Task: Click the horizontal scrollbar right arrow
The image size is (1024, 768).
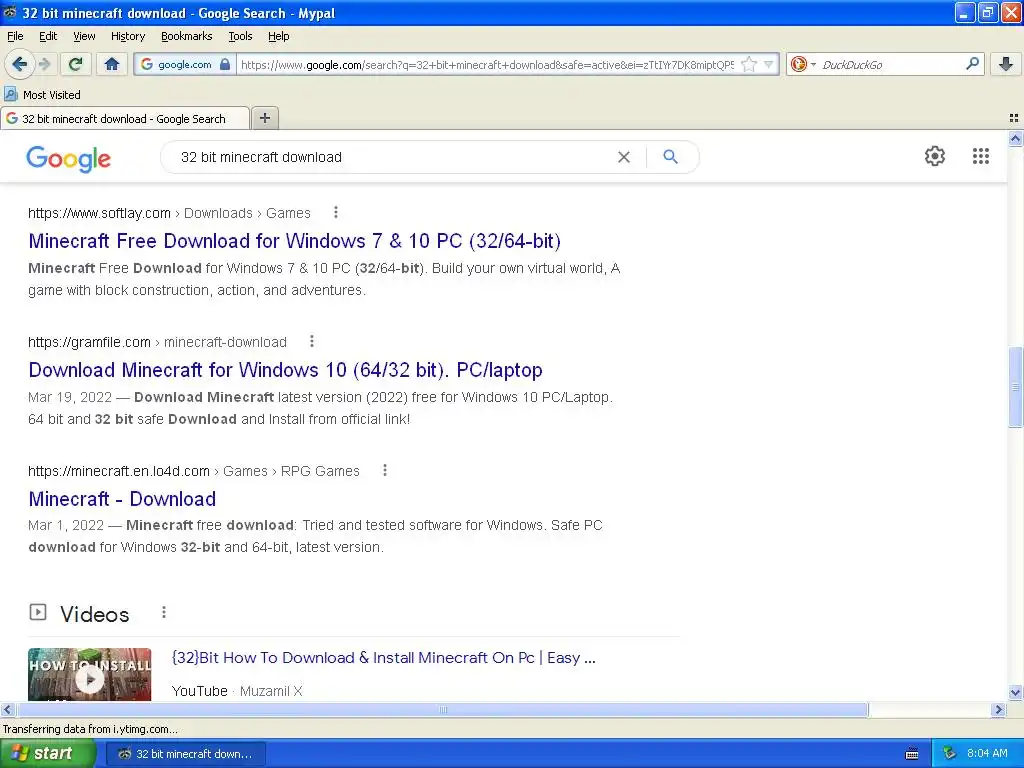Action: pyautogui.click(x=999, y=709)
